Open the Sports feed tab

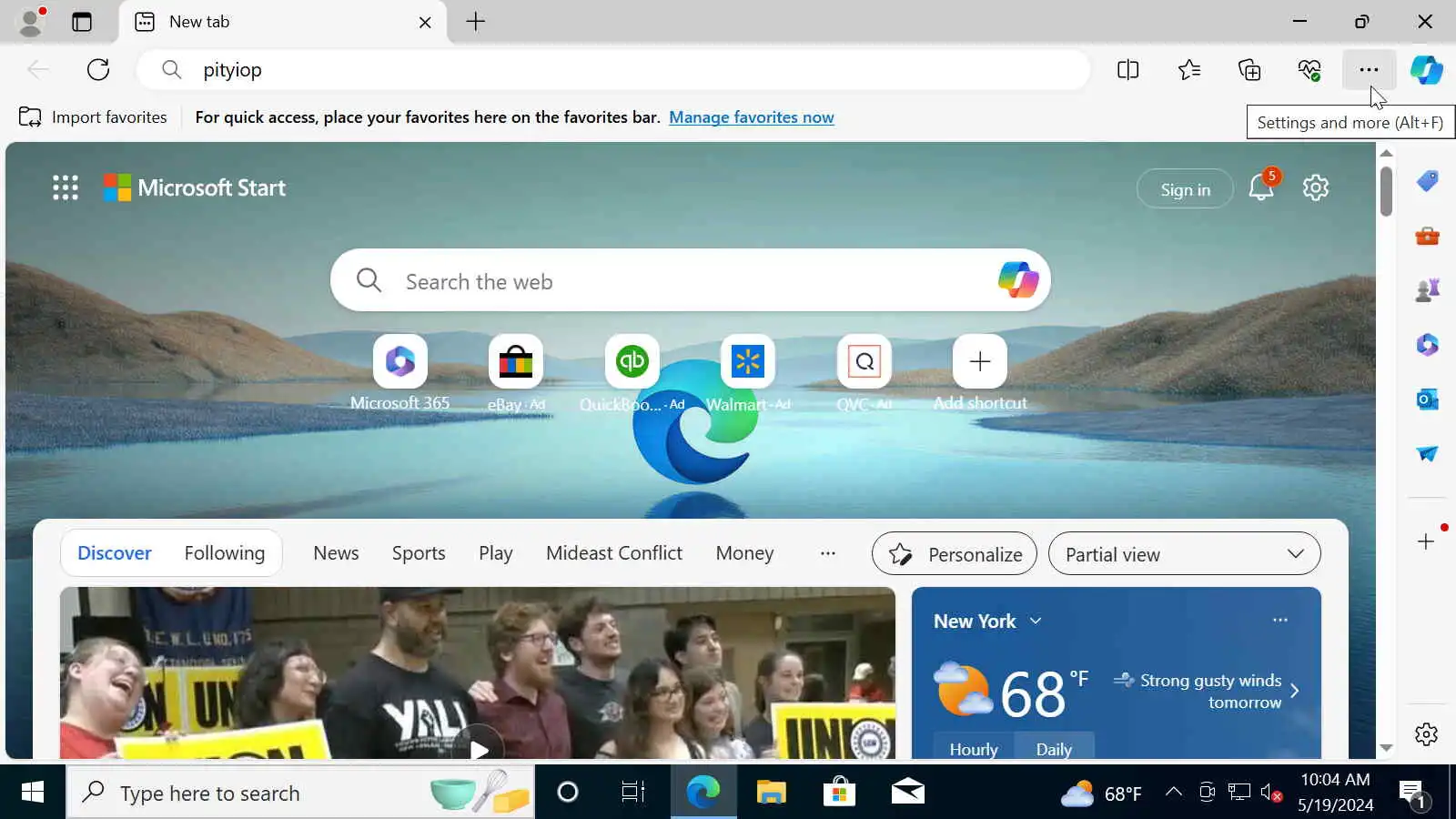(419, 553)
